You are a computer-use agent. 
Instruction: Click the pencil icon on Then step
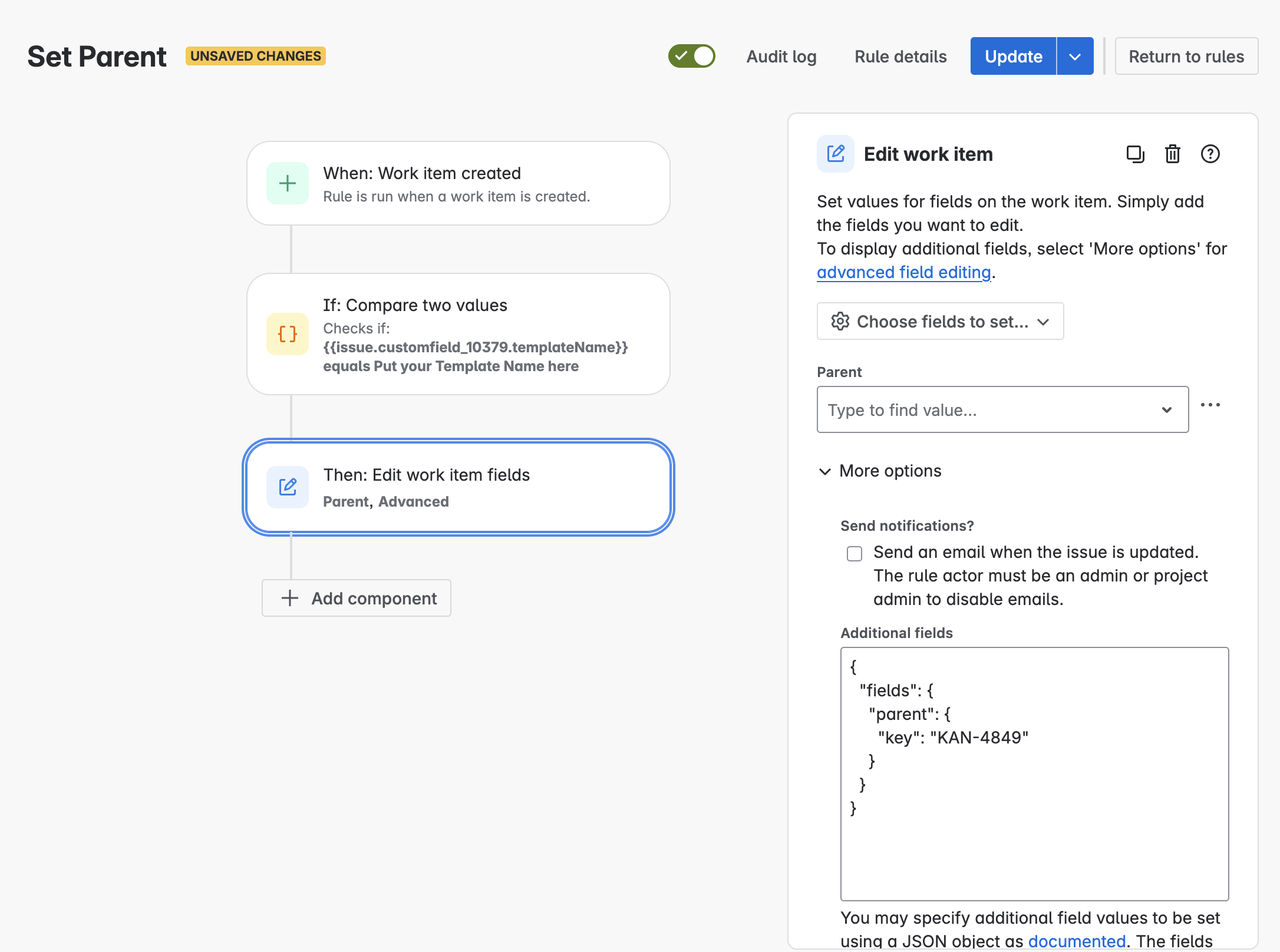288,487
